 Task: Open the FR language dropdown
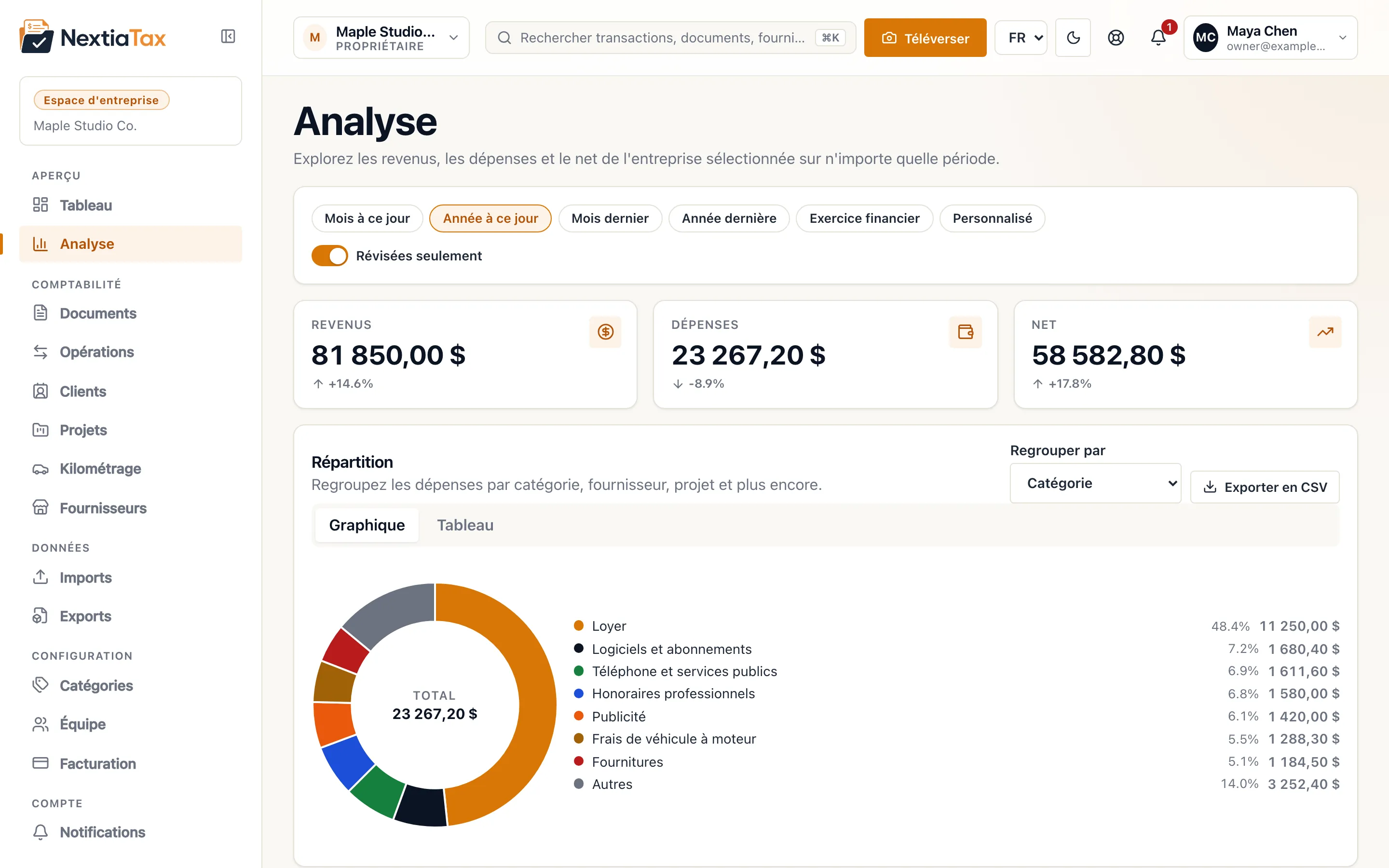click(1021, 38)
